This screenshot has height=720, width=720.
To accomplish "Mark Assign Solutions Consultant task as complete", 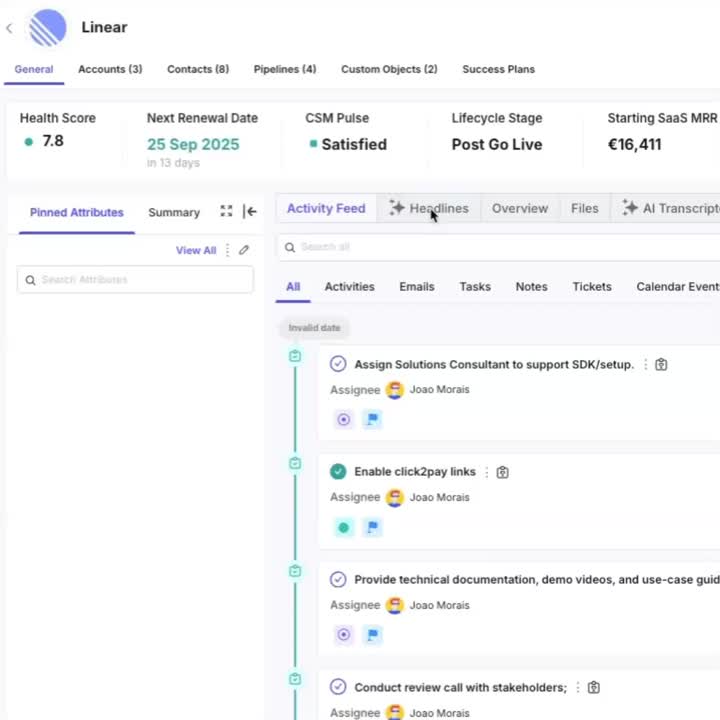I will pos(338,364).
